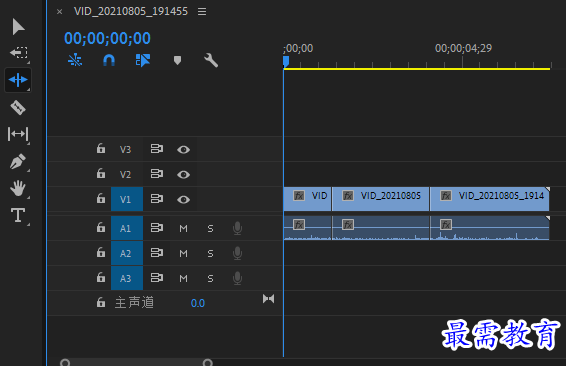Hide track V3 output eye
This screenshot has height=366, width=566.
pyautogui.click(x=183, y=149)
